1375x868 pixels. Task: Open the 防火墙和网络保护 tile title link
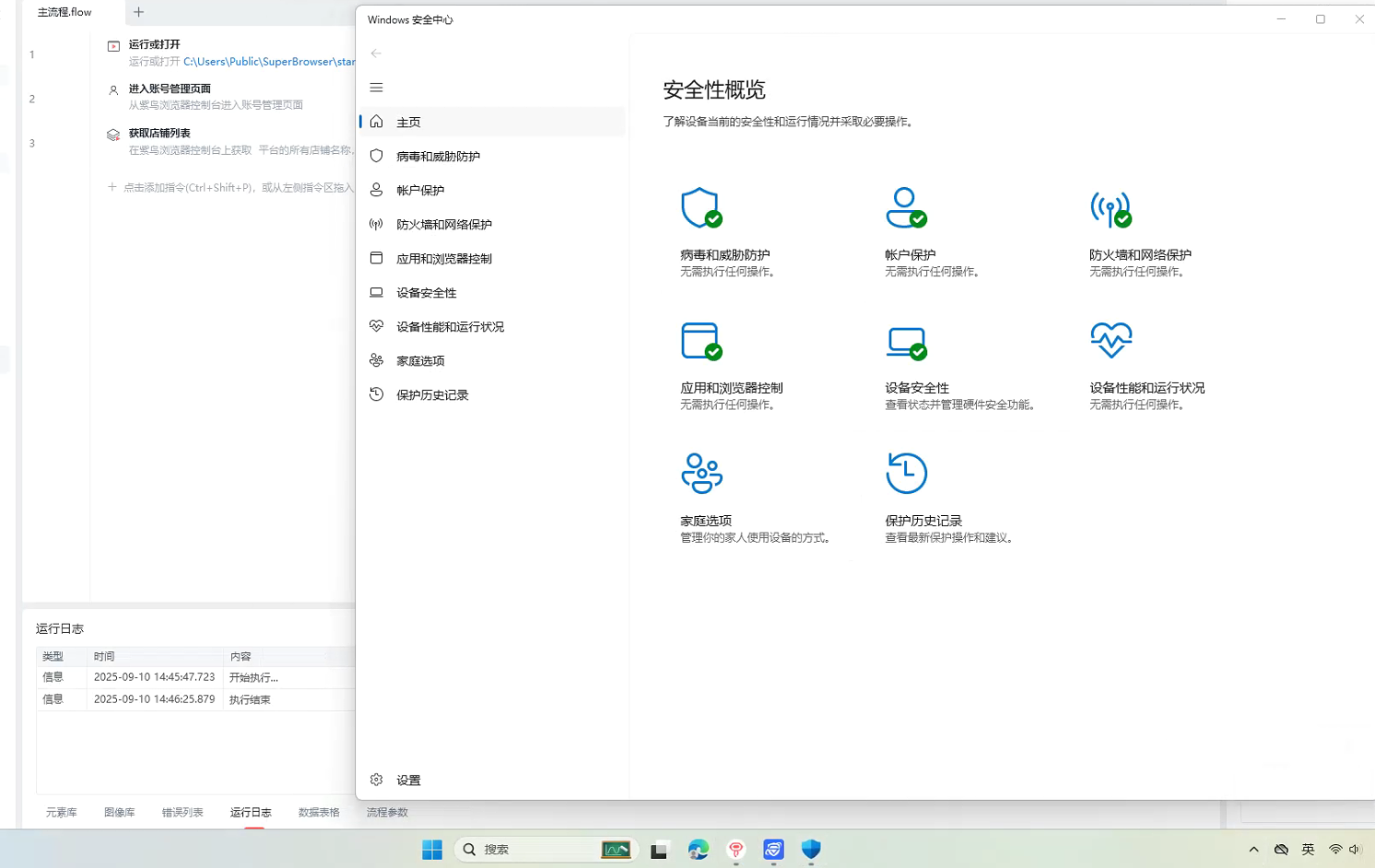(1140, 254)
